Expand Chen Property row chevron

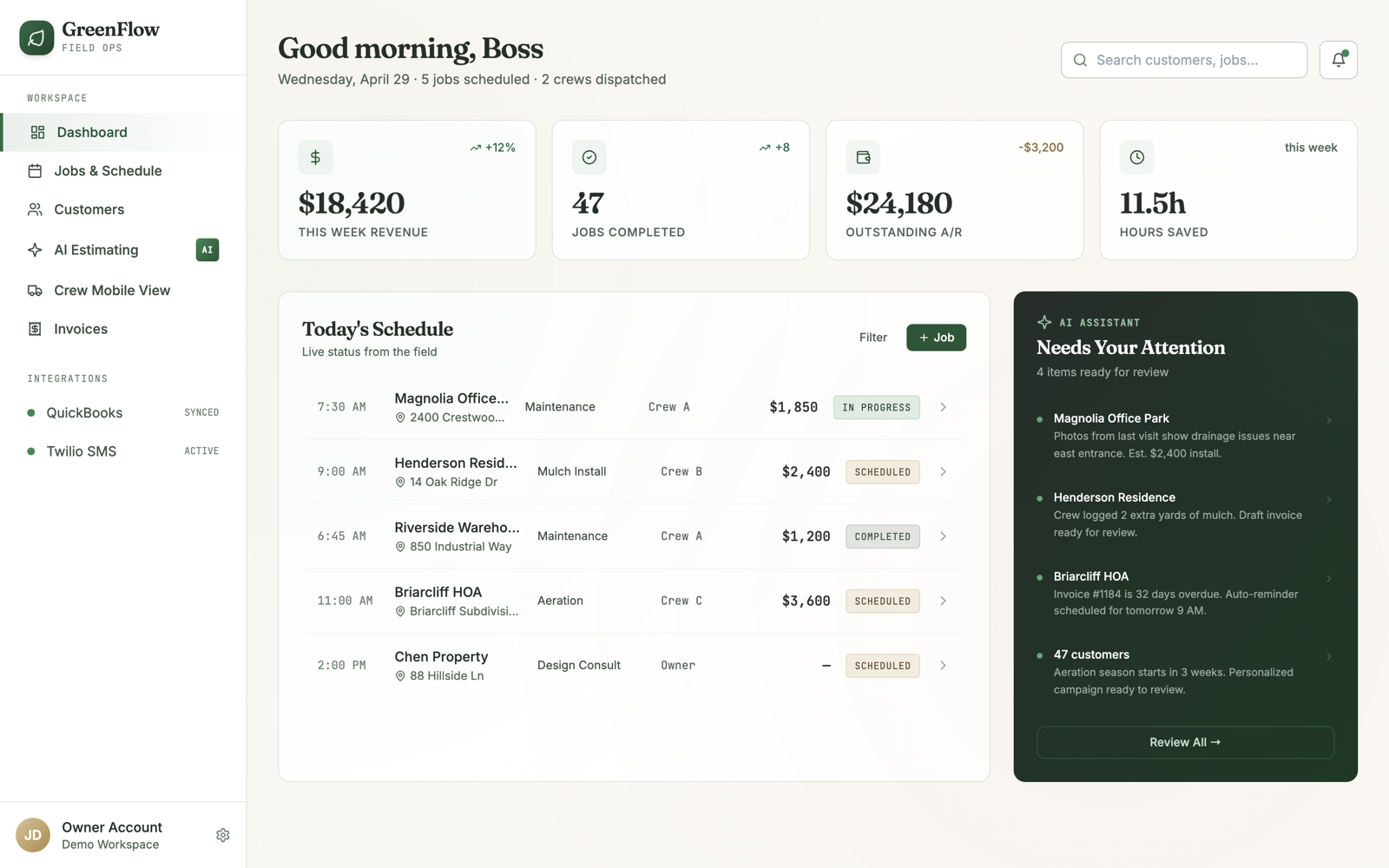[x=943, y=666]
